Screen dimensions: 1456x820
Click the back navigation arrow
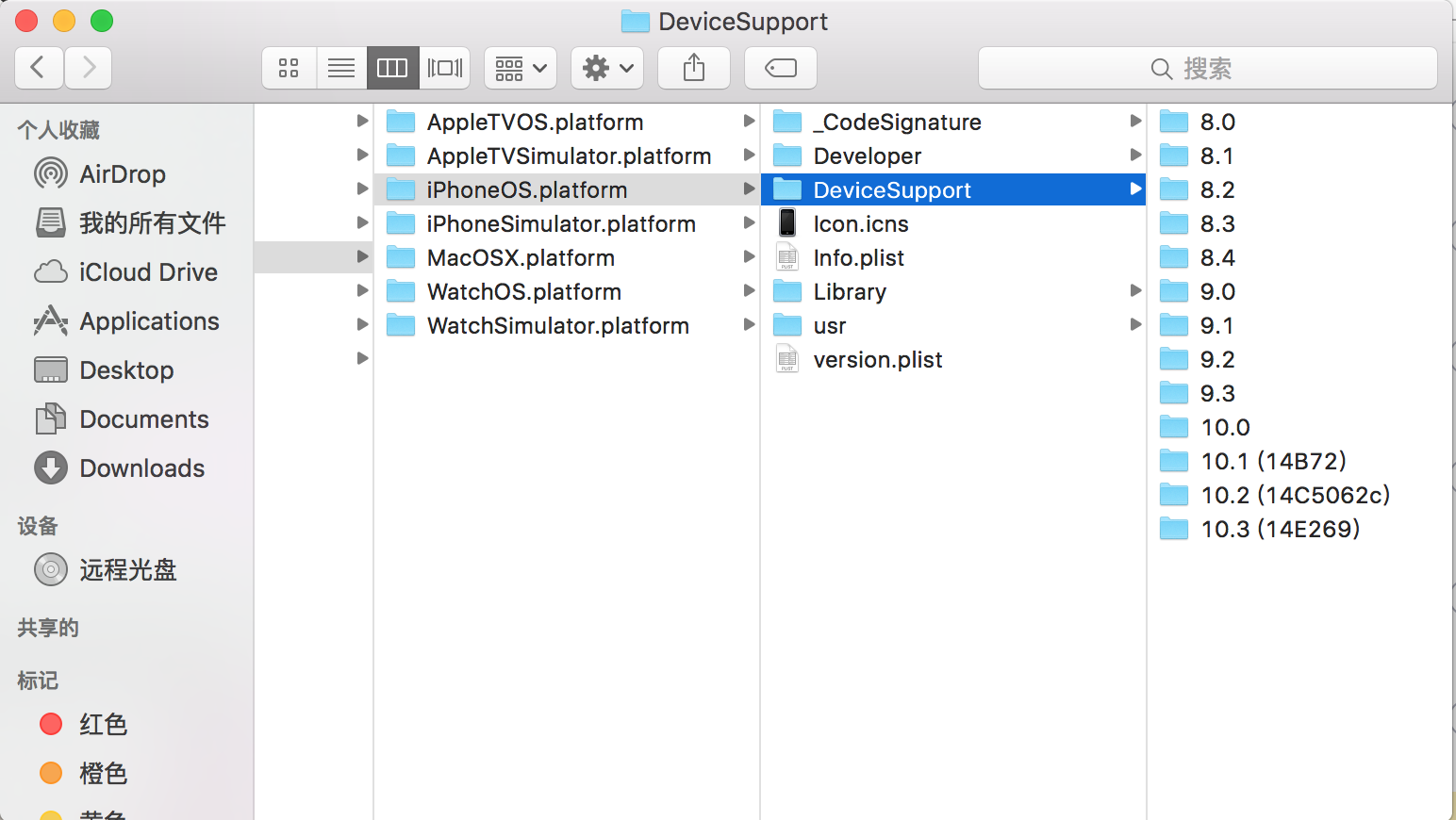point(38,67)
